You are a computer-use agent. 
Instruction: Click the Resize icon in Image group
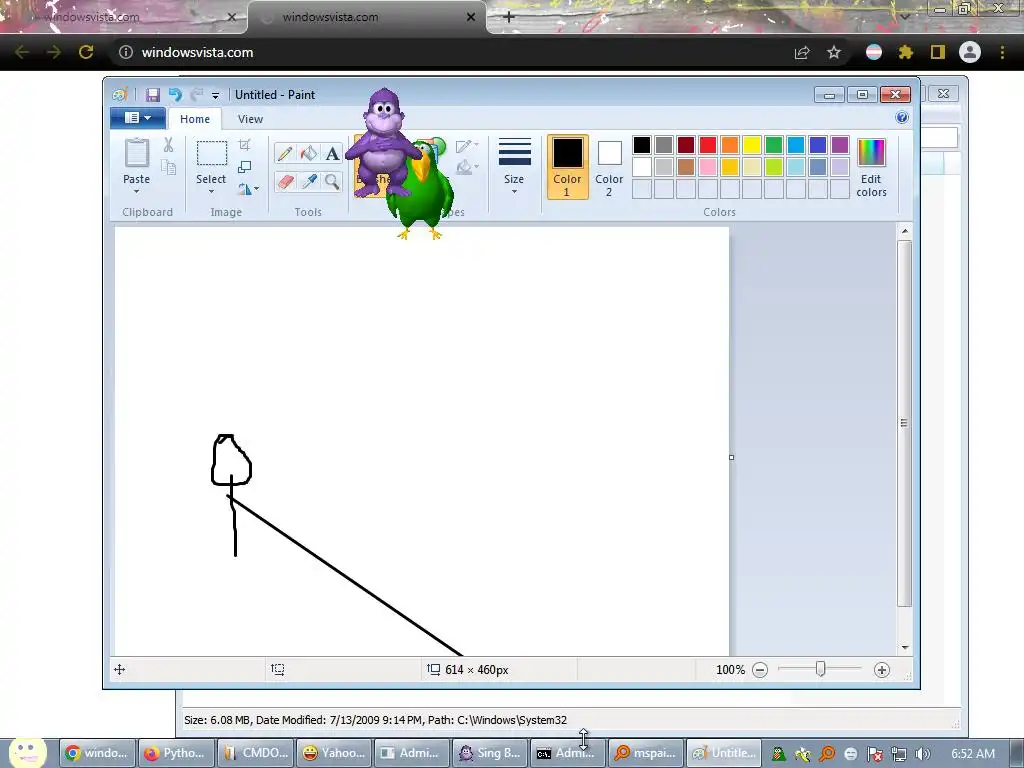click(244, 167)
